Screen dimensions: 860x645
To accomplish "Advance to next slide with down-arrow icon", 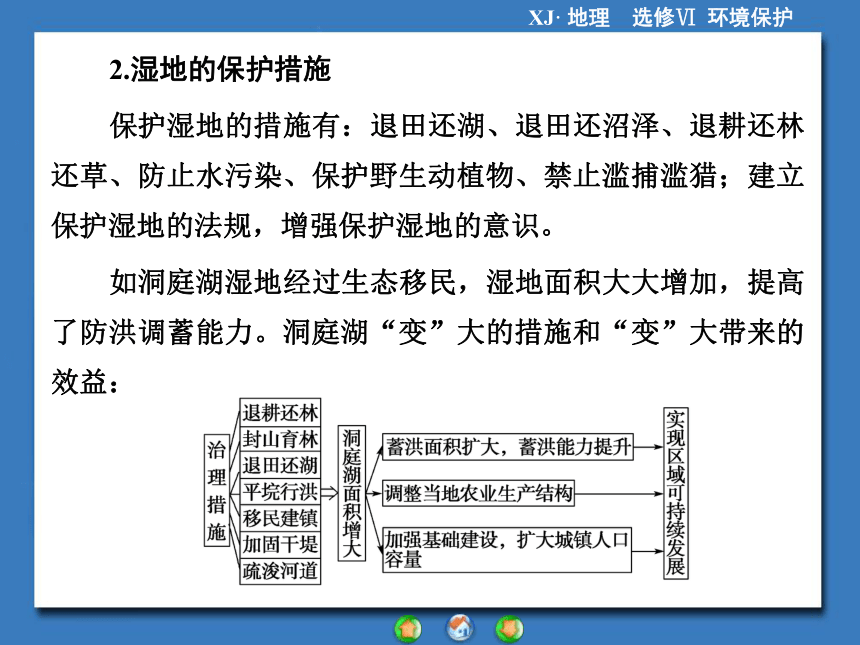I will [510, 629].
